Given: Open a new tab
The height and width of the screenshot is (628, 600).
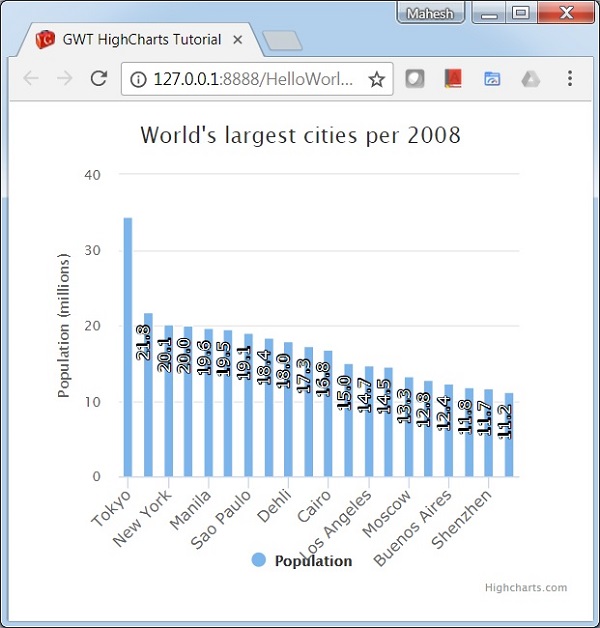Looking at the screenshot, I should click(282, 40).
